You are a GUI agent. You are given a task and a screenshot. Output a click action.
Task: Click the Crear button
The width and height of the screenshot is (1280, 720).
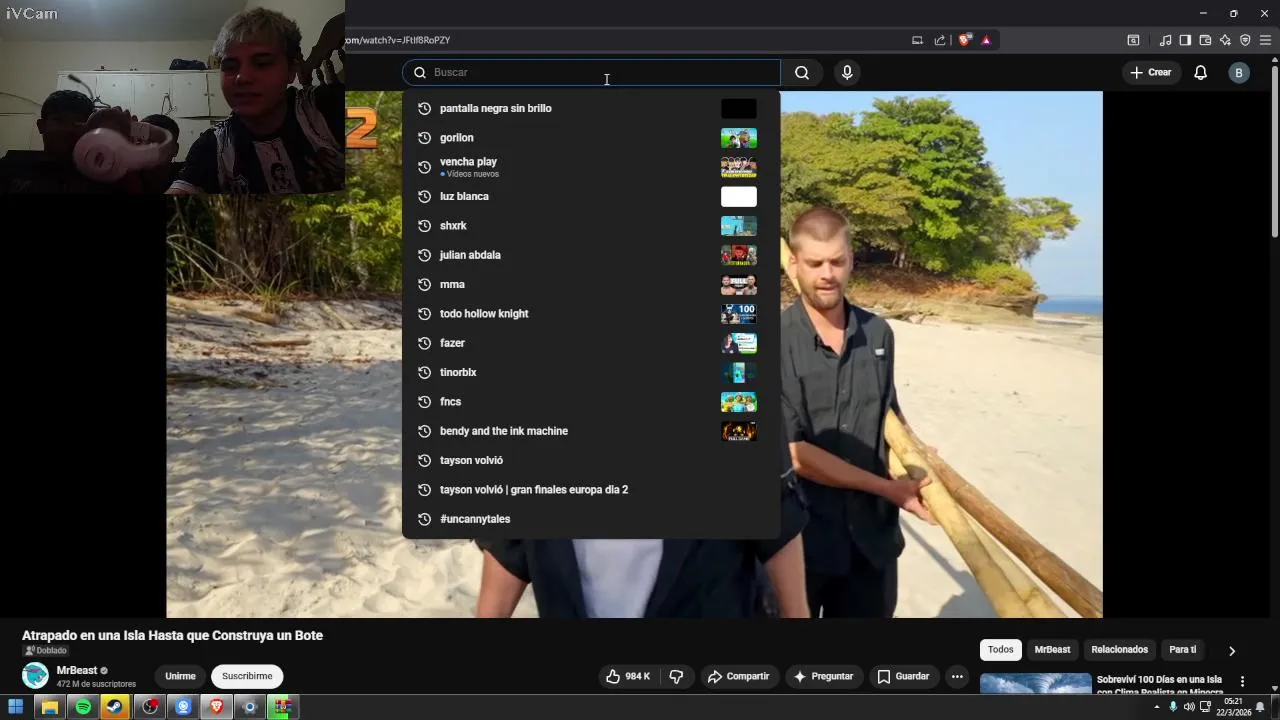pyautogui.click(x=1150, y=72)
